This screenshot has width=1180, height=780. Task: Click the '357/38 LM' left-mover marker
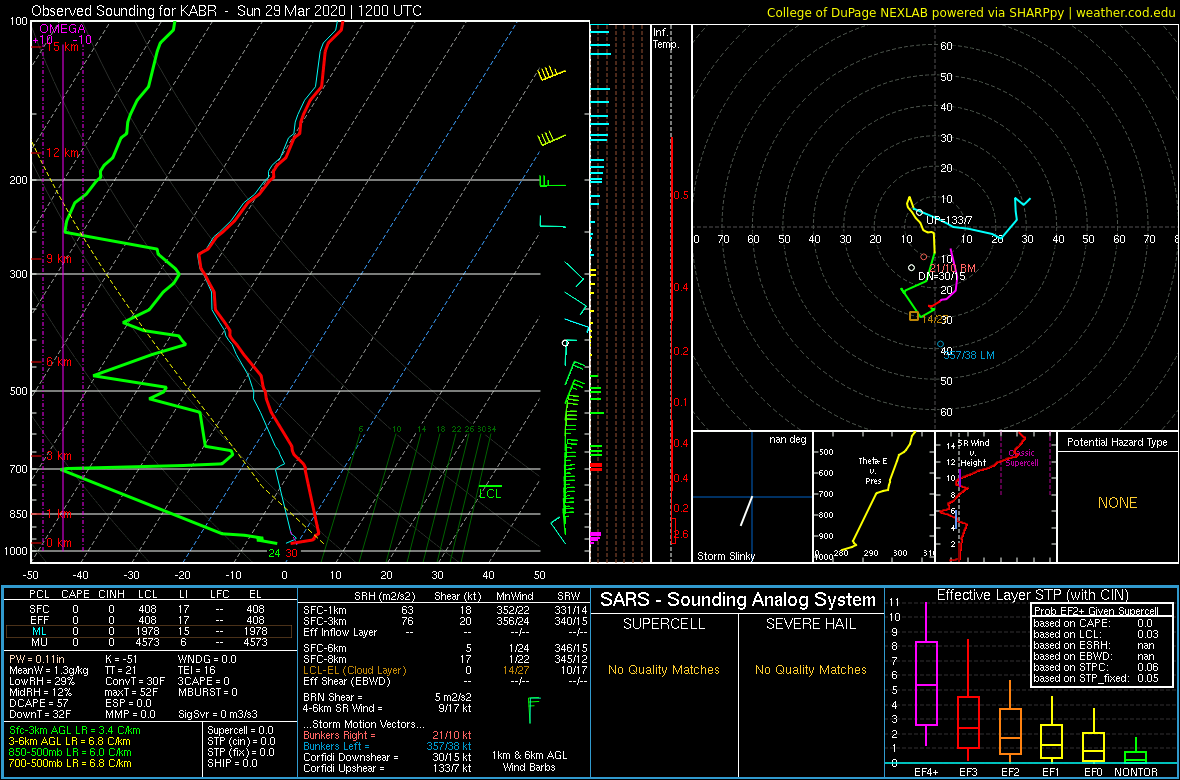pos(969,354)
